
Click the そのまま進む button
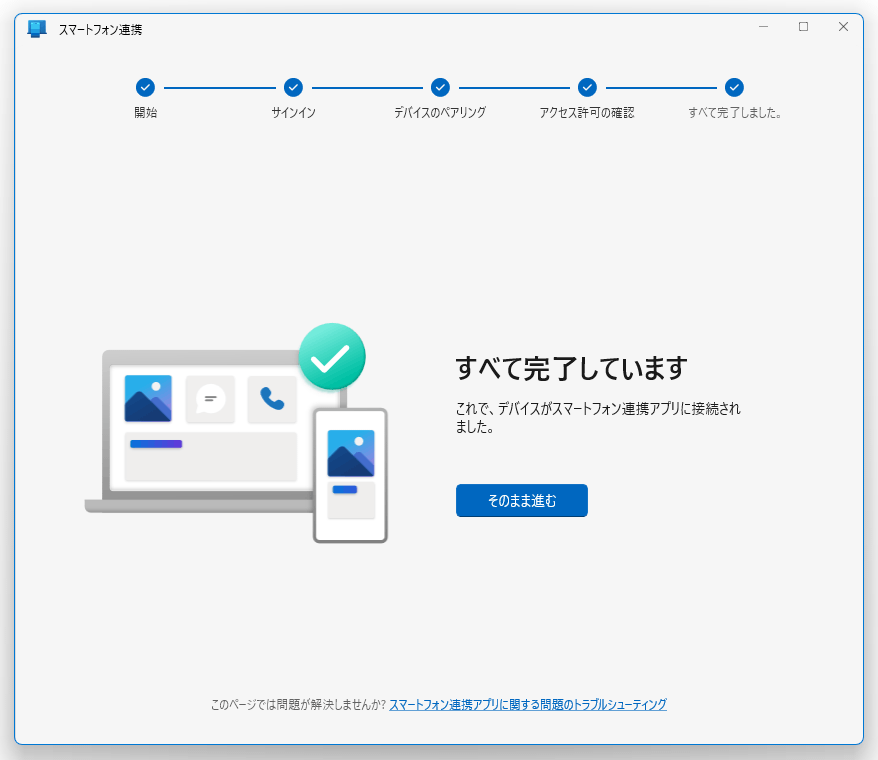click(x=521, y=500)
